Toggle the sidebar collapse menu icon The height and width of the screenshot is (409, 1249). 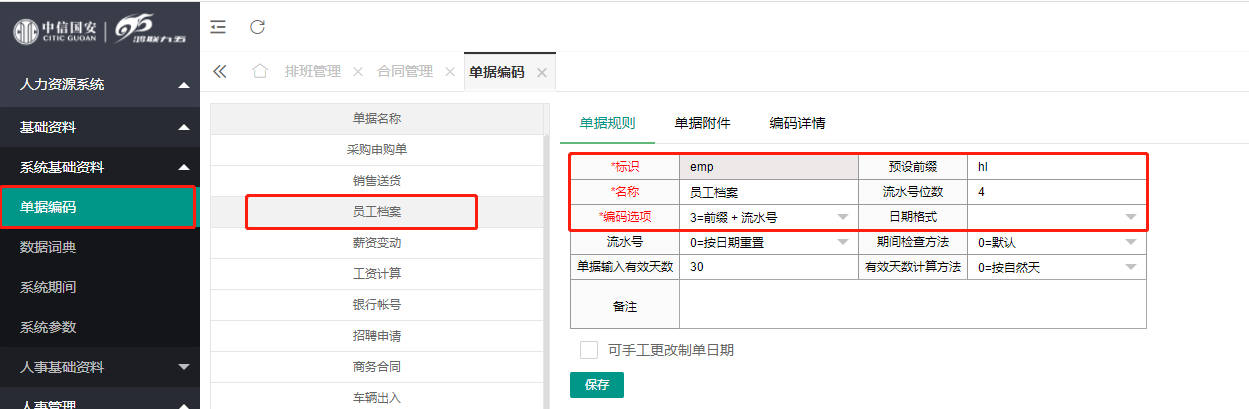[218, 27]
